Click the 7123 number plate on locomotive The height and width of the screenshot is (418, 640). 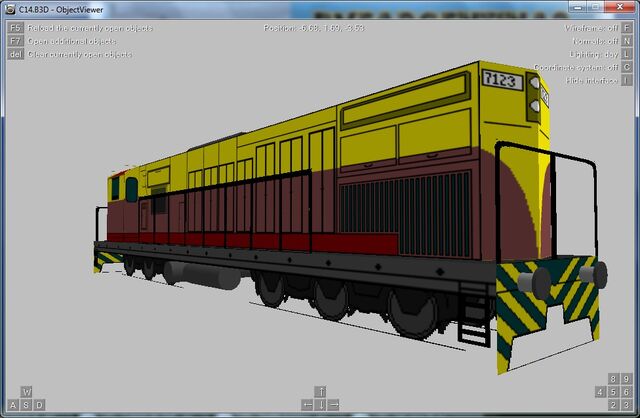(x=502, y=80)
